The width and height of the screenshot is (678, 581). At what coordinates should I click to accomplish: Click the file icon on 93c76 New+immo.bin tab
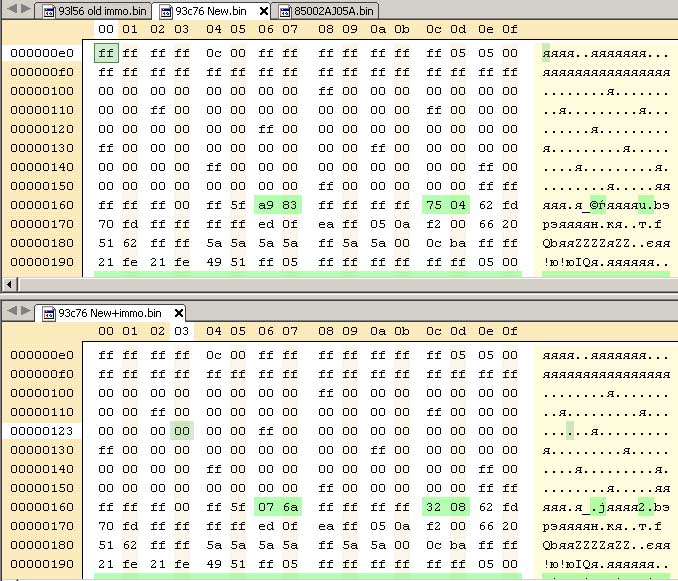coord(47,313)
